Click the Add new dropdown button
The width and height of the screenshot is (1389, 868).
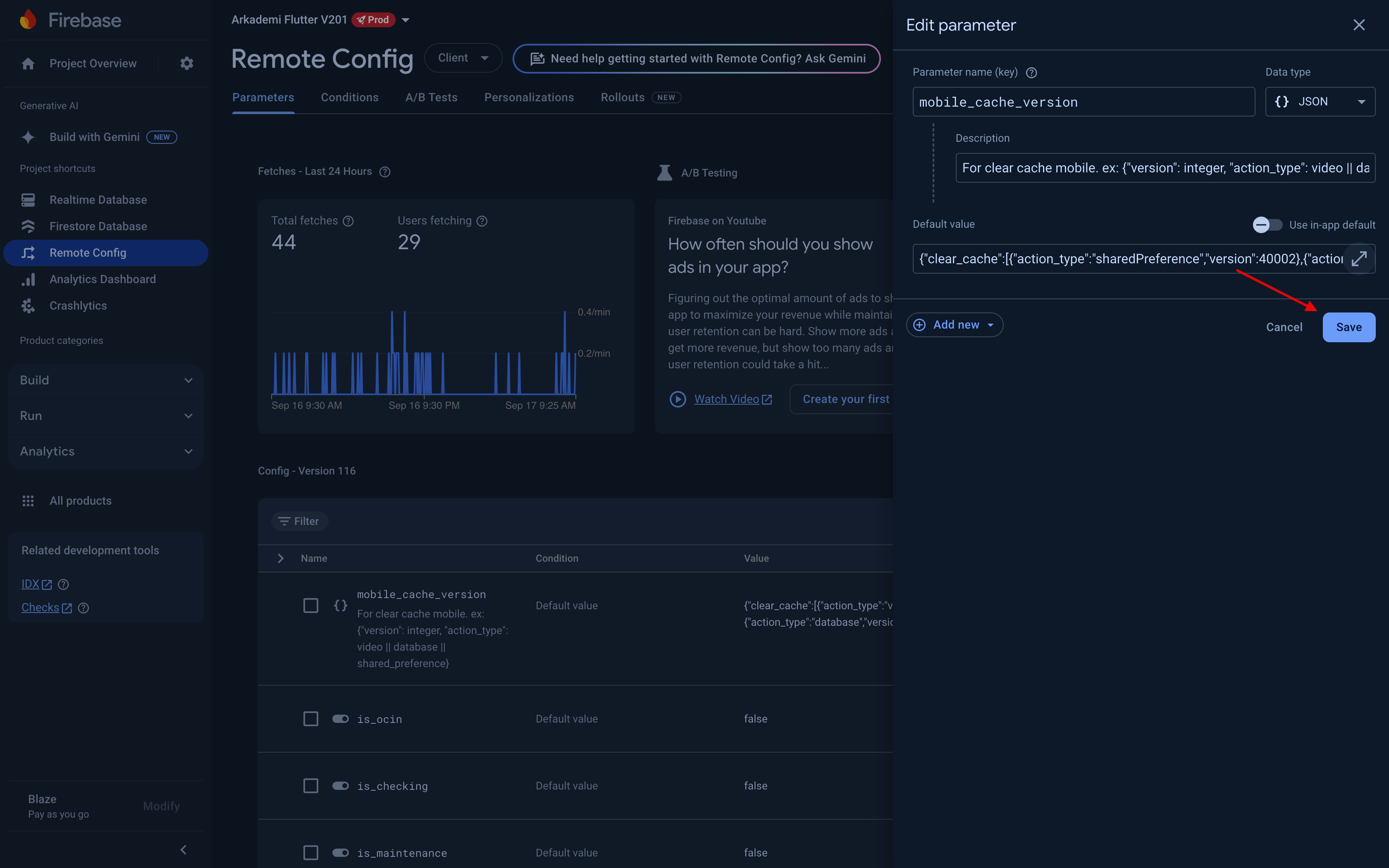coord(955,325)
